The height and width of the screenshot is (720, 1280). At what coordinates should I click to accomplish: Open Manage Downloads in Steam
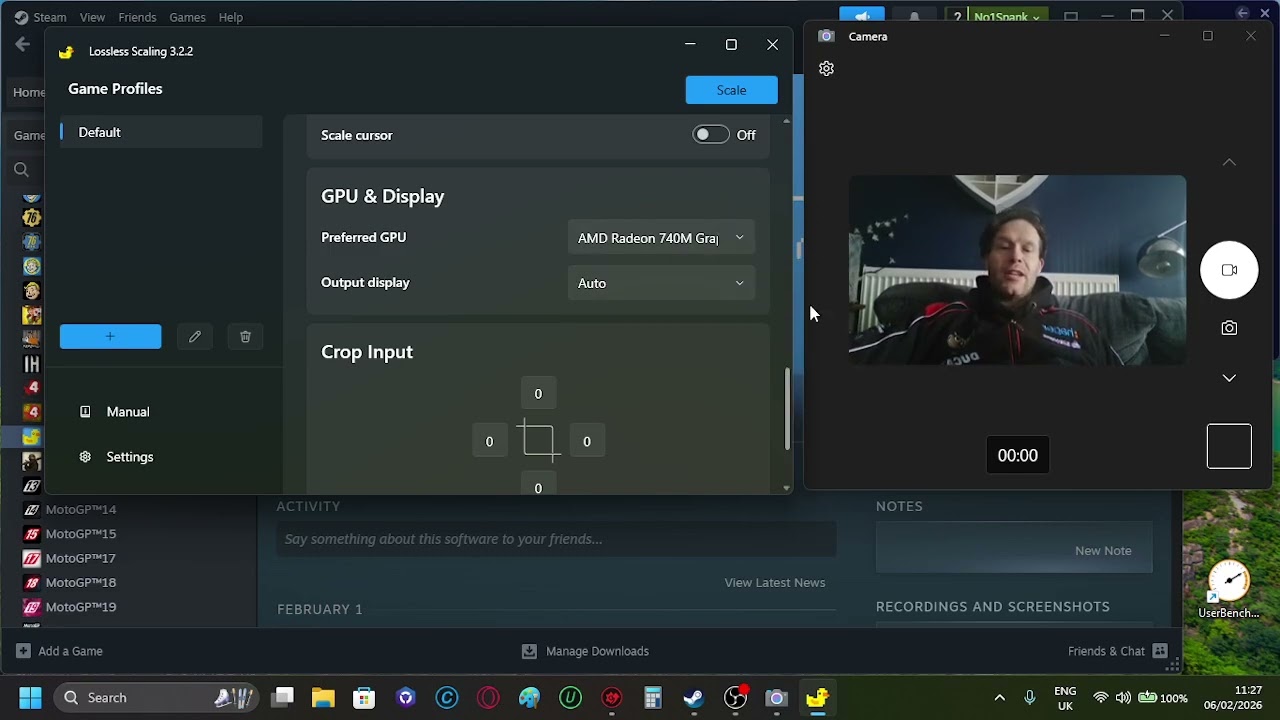(586, 651)
